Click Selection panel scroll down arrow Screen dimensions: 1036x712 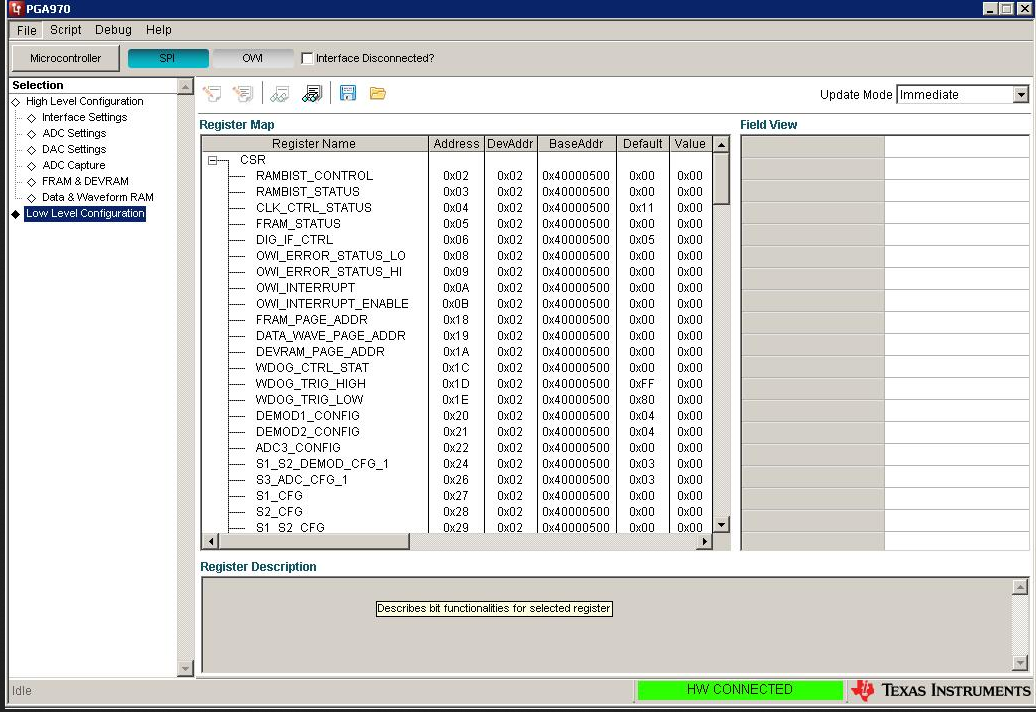click(x=185, y=668)
